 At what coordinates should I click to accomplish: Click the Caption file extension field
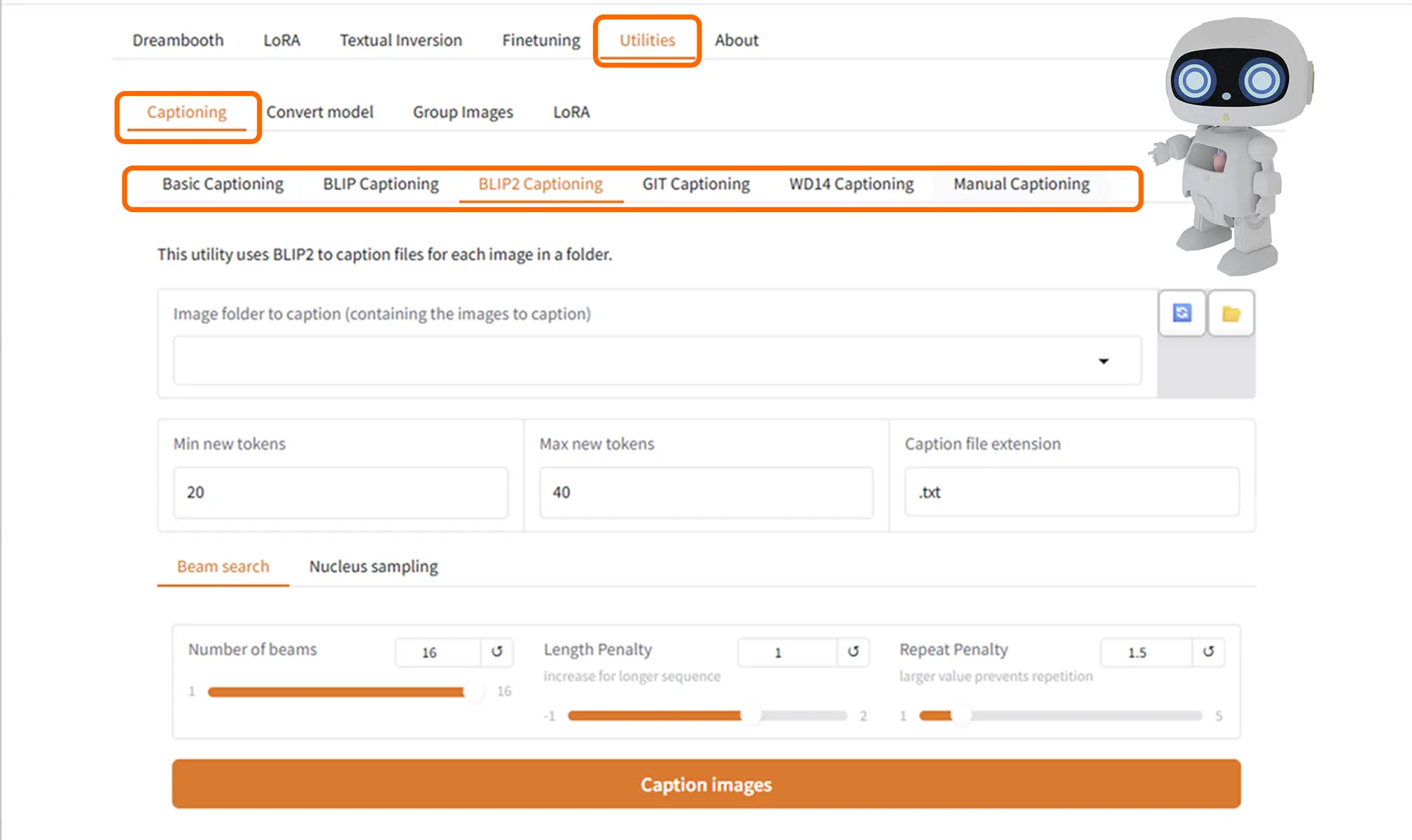pos(1071,492)
